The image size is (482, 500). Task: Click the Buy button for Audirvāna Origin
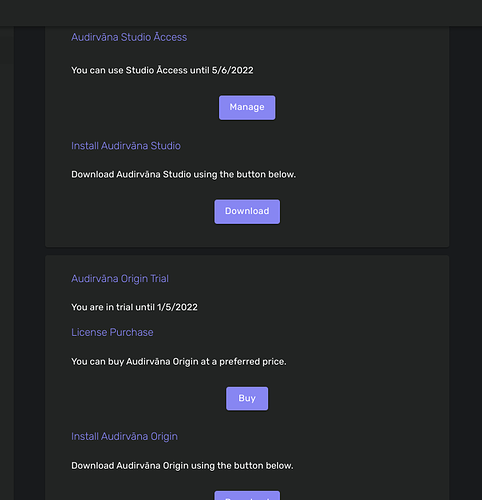coord(247,398)
